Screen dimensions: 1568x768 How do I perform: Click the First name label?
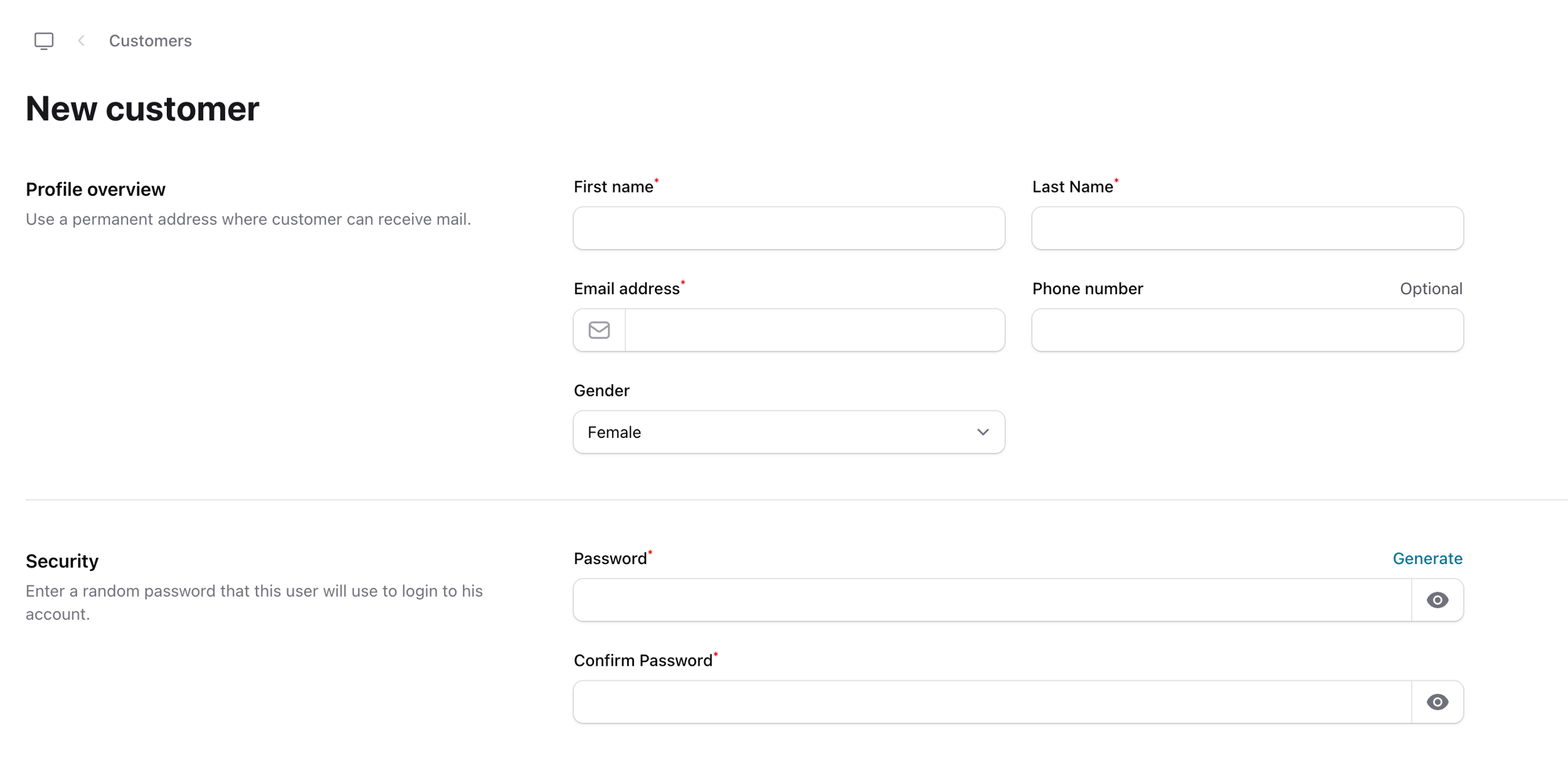click(613, 187)
